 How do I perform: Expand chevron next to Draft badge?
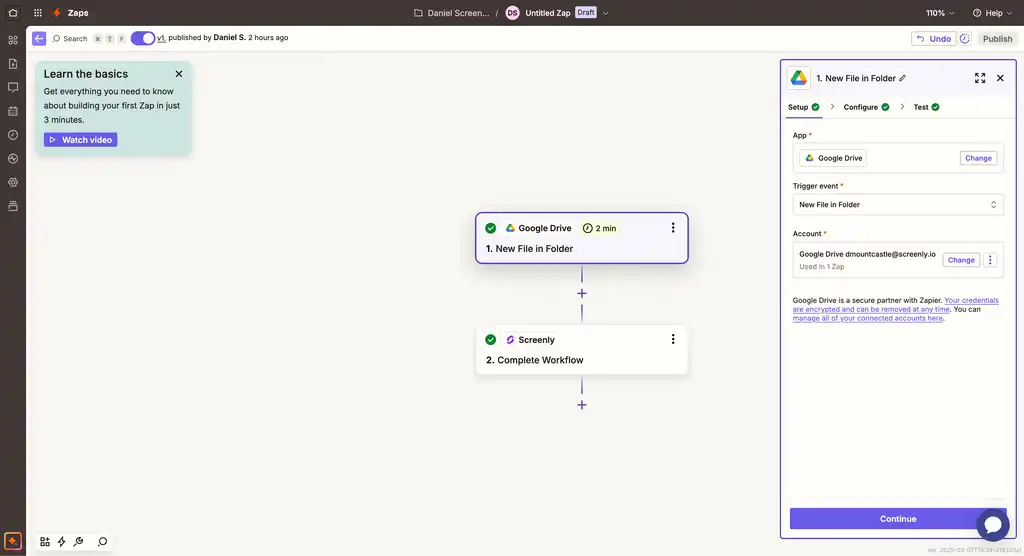(x=605, y=13)
